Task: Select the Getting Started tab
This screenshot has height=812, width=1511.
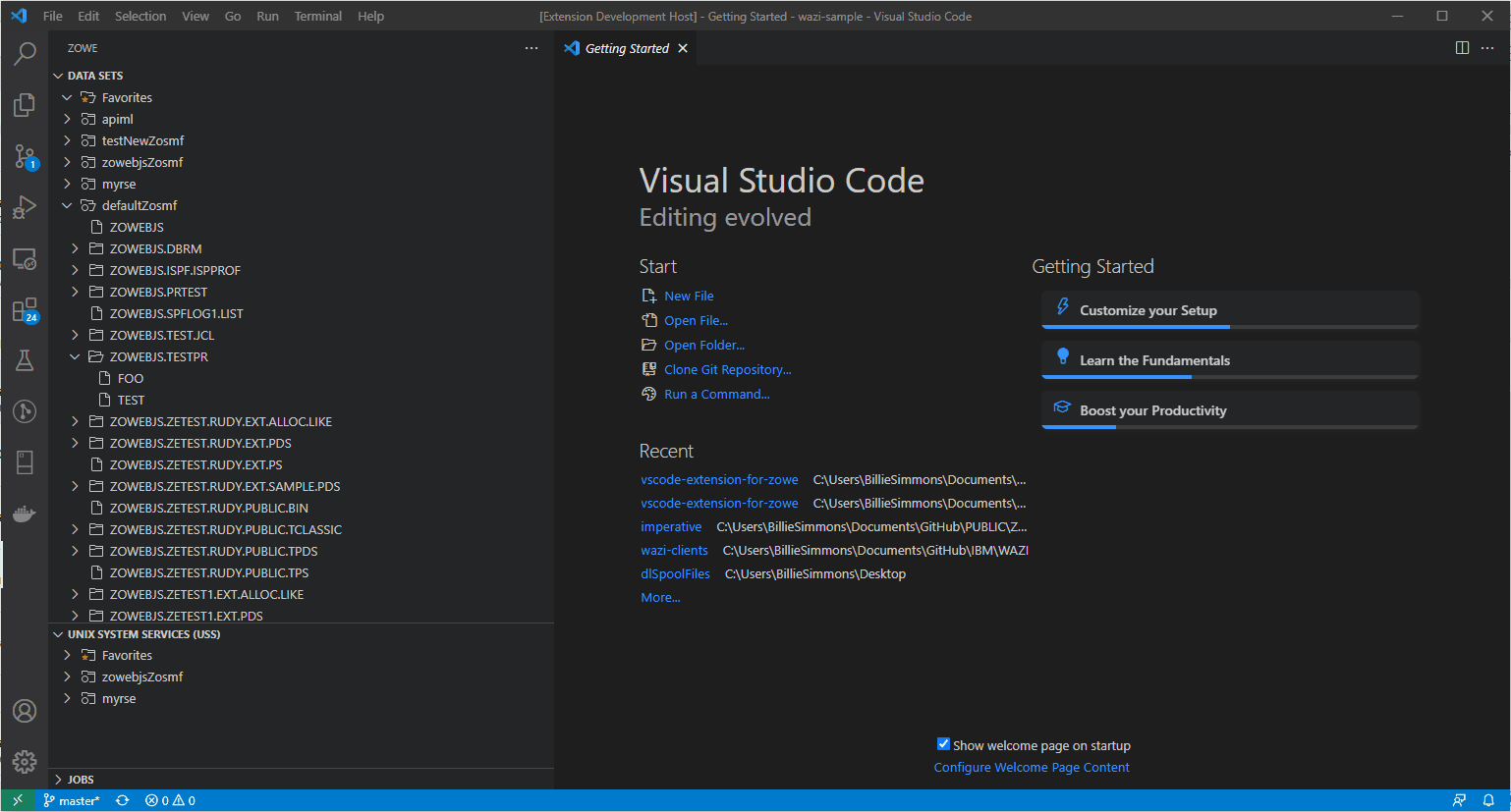Action: tap(626, 48)
